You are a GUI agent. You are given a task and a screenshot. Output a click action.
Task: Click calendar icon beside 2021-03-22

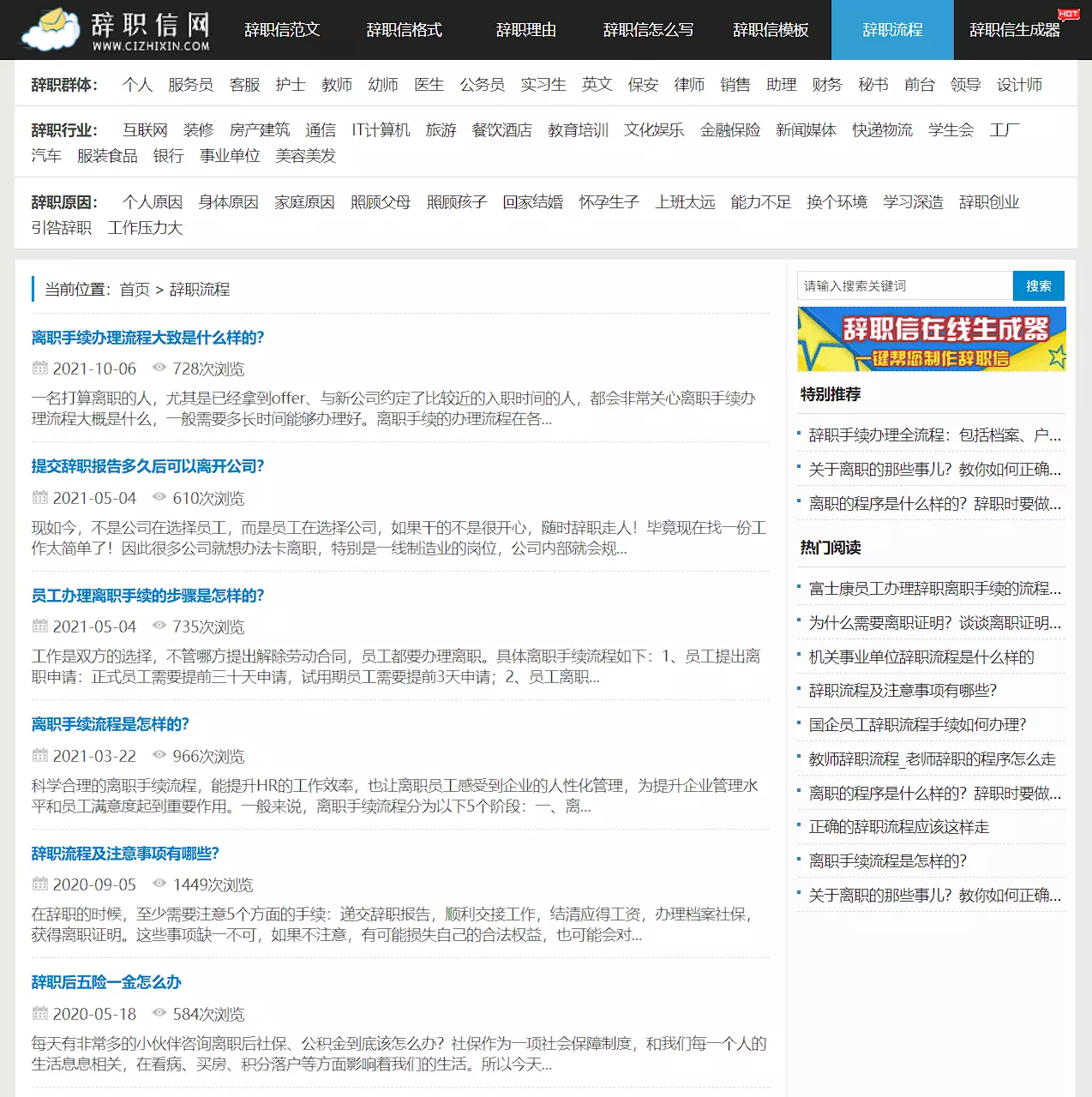pos(39,756)
